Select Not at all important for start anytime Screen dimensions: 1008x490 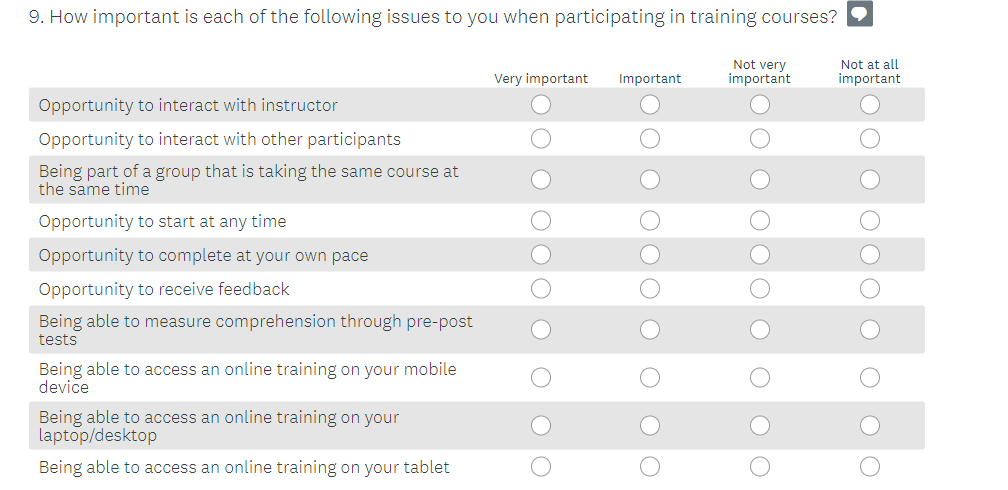870,221
